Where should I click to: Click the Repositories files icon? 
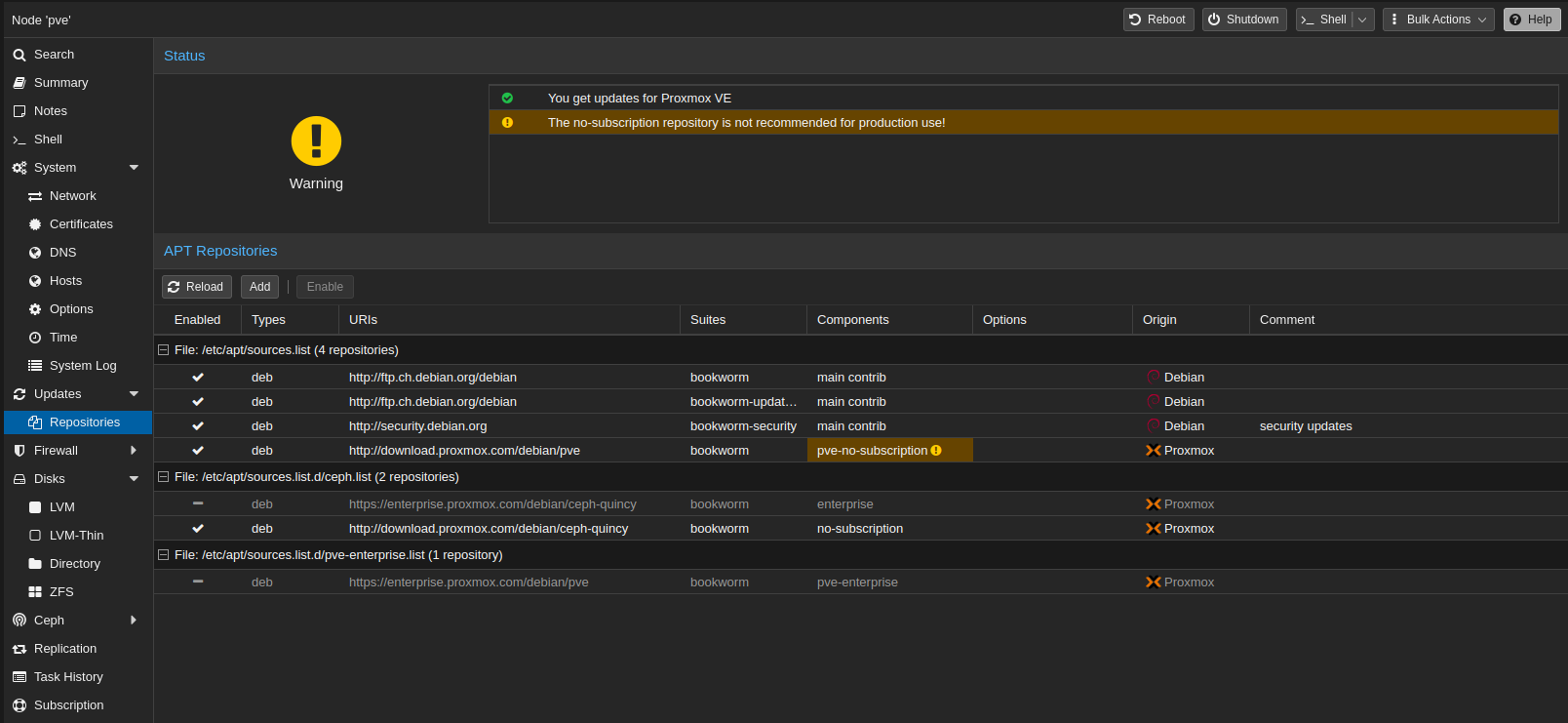click(x=35, y=422)
